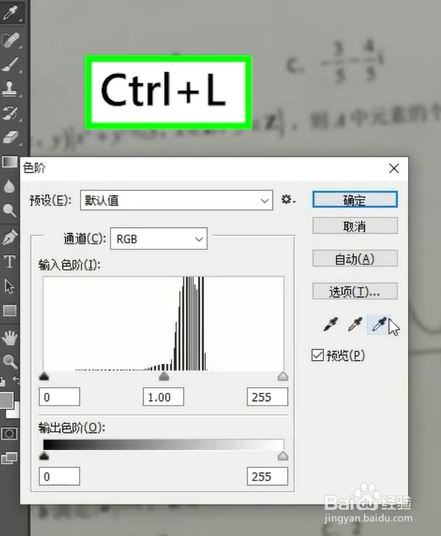Swap foreground and background colors
The image size is (441, 536).
(x=16, y=379)
